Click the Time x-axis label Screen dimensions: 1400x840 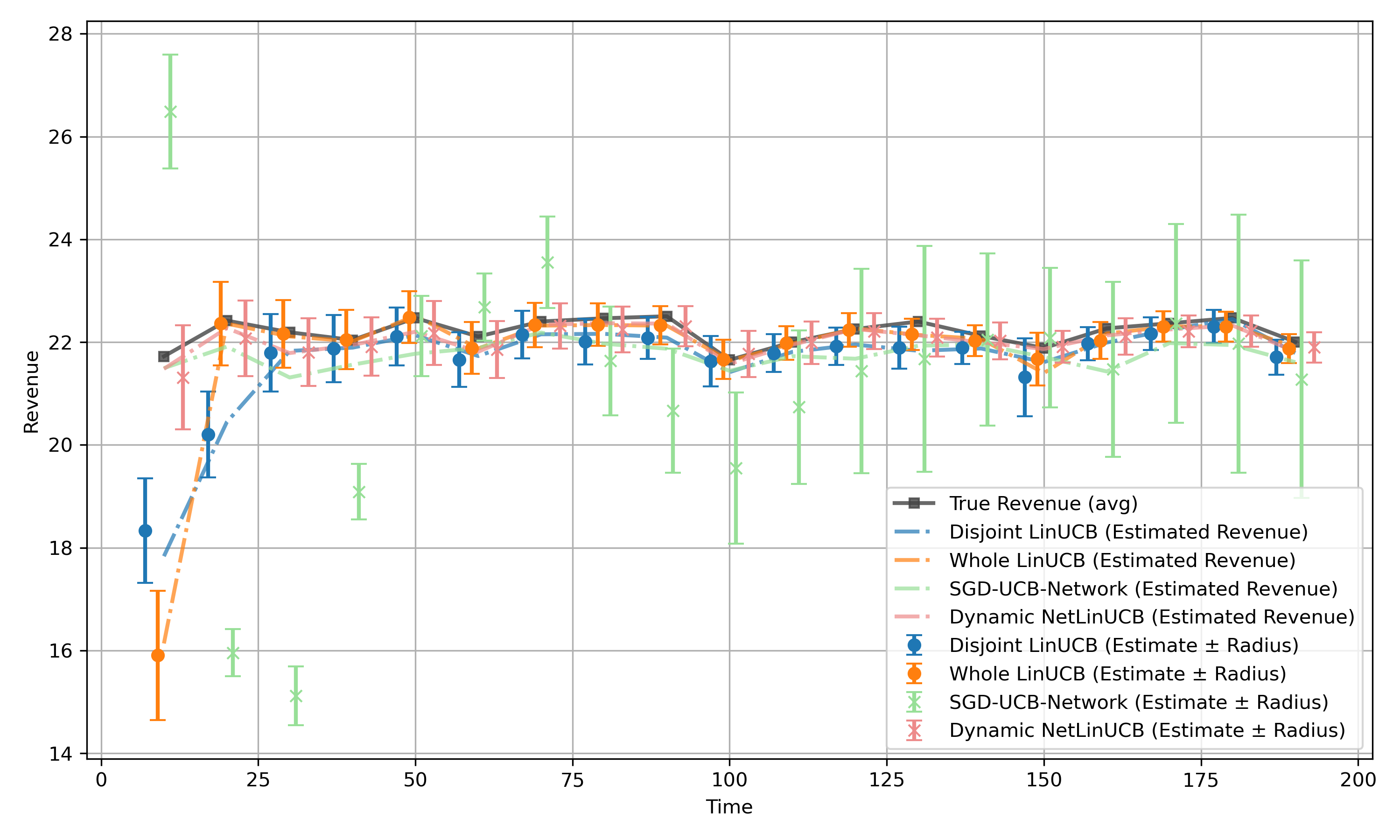point(729,806)
